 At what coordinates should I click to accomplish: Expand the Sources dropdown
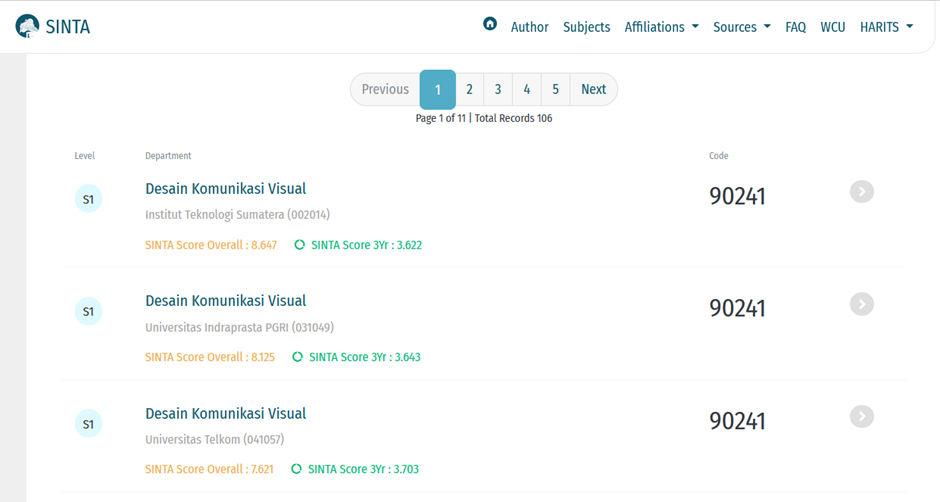click(741, 27)
